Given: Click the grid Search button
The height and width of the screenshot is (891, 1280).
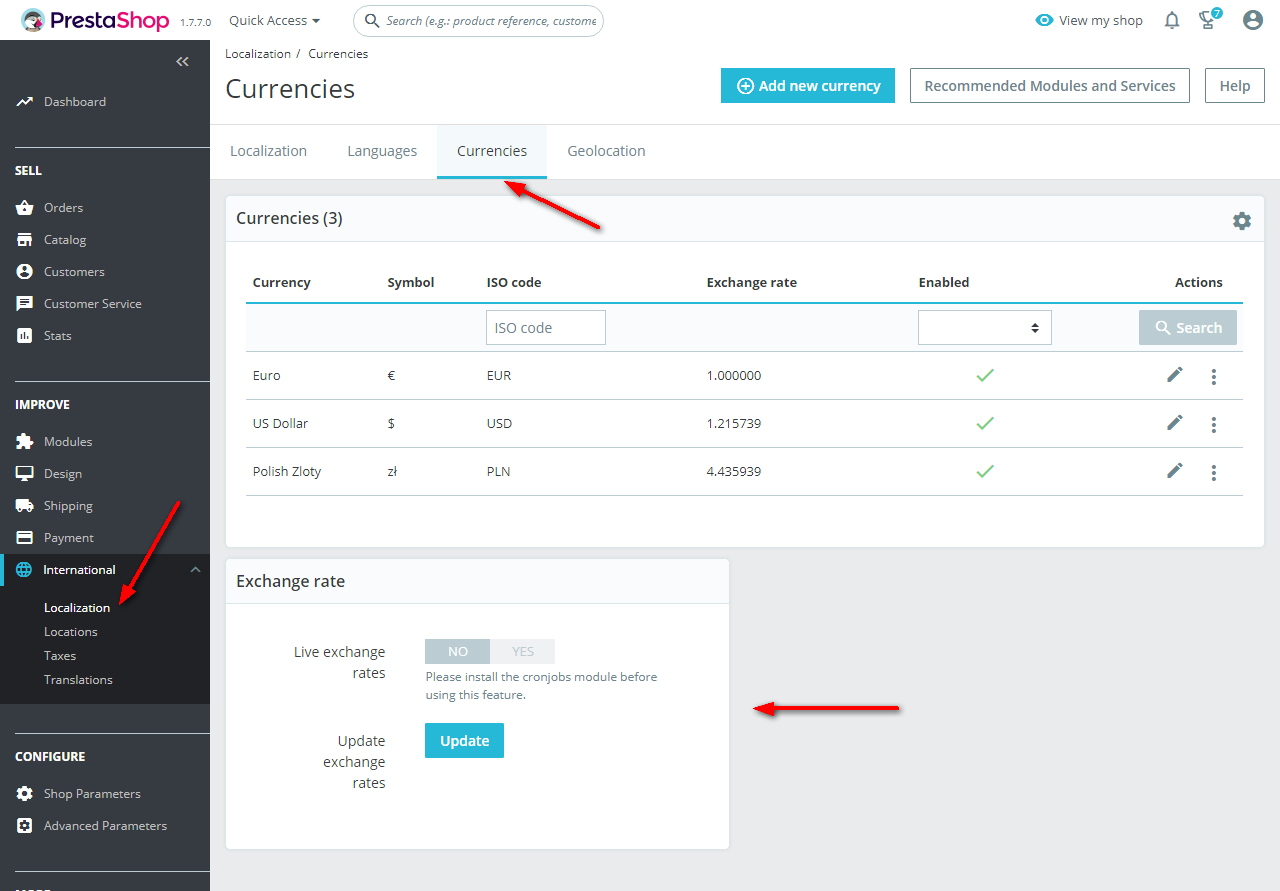Looking at the screenshot, I should click(x=1188, y=327).
